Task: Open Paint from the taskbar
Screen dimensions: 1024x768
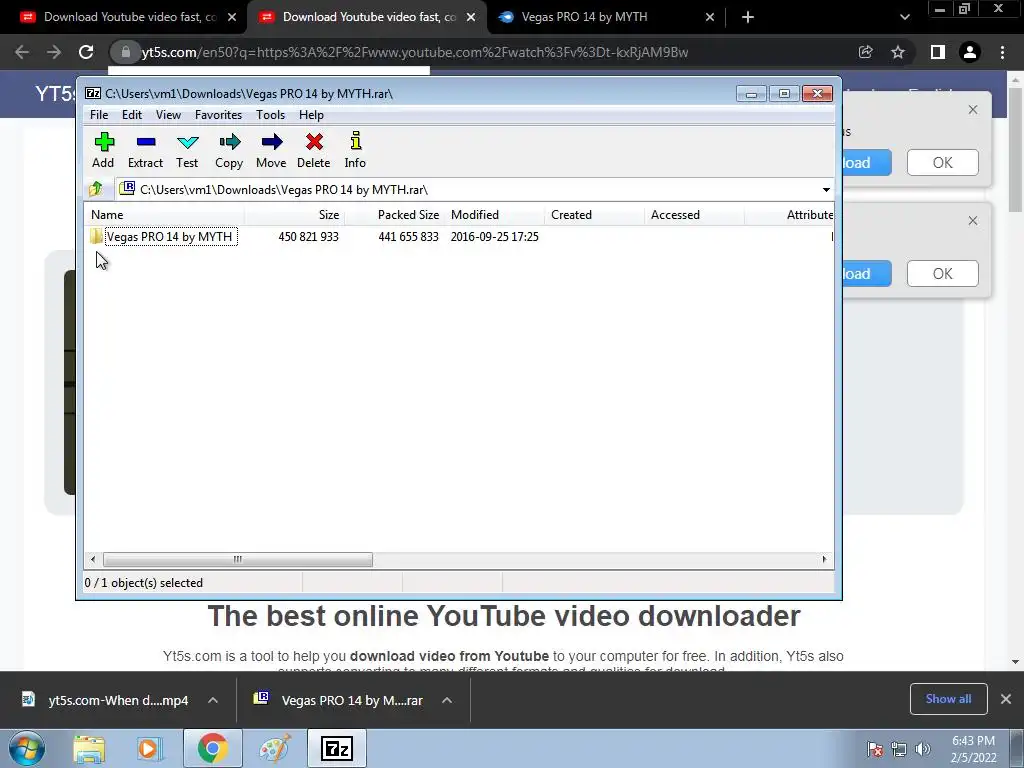Action: tap(275, 749)
